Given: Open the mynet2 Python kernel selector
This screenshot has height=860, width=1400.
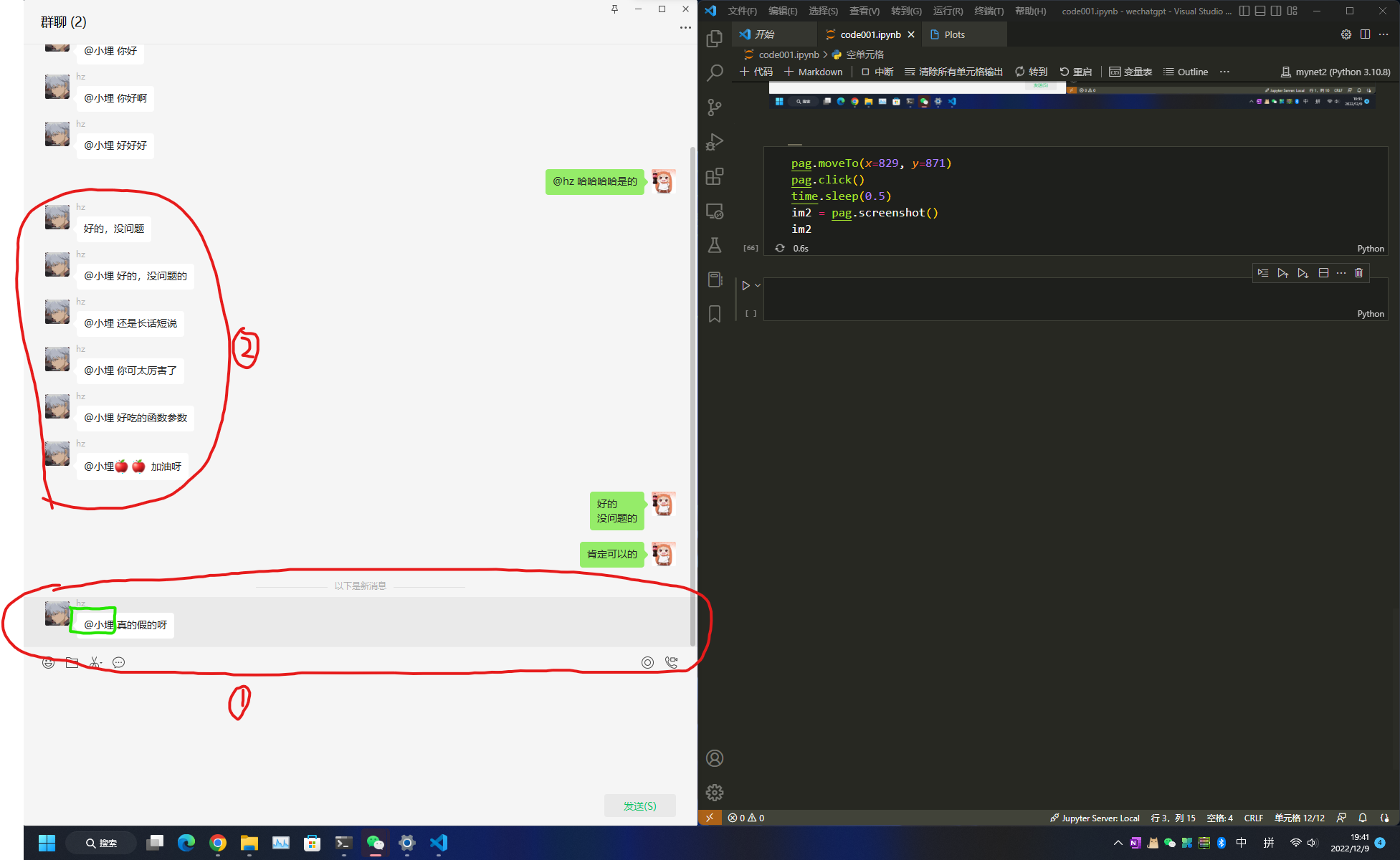Looking at the screenshot, I should [1335, 72].
